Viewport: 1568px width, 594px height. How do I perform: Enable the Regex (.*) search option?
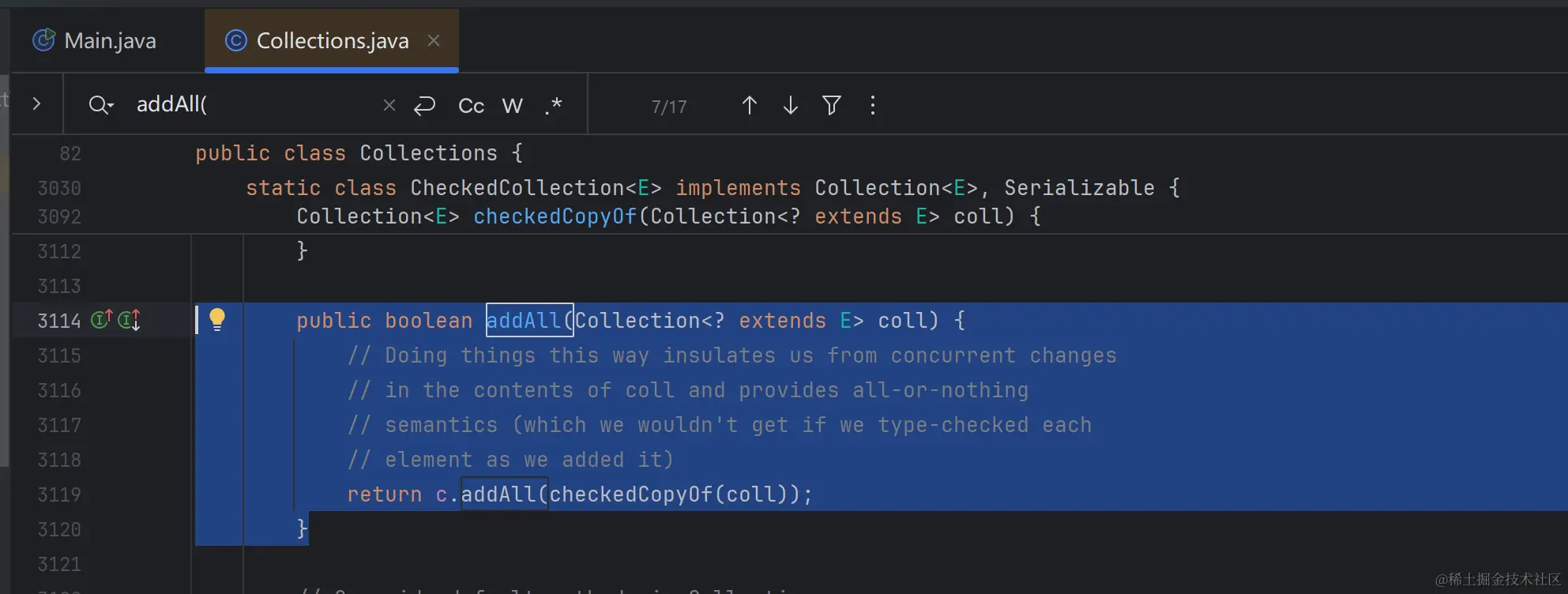pyautogui.click(x=554, y=106)
